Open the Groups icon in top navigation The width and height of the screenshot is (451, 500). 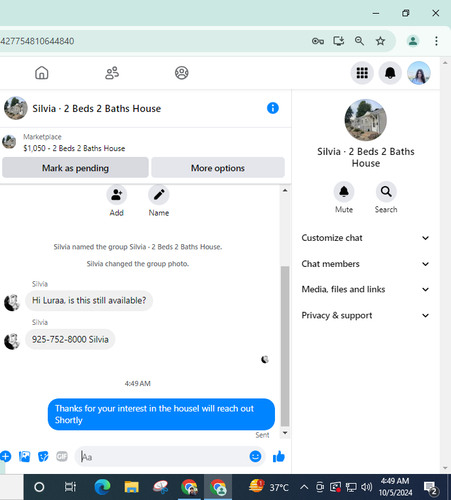point(182,73)
